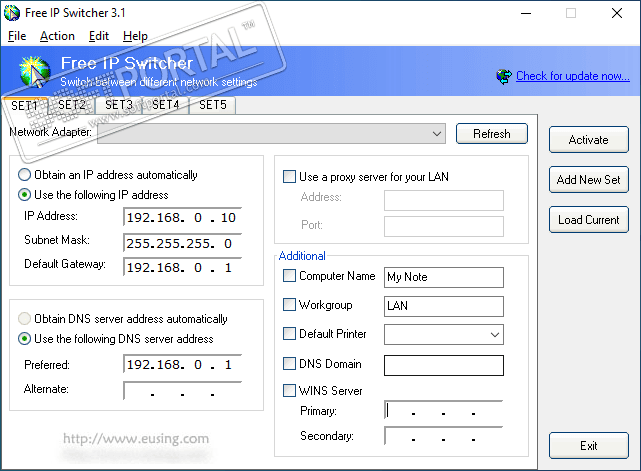Viewport: 641px width, 471px height.
Task: Check the DNS Domain checkbox
Action: (x=289, y=363)
